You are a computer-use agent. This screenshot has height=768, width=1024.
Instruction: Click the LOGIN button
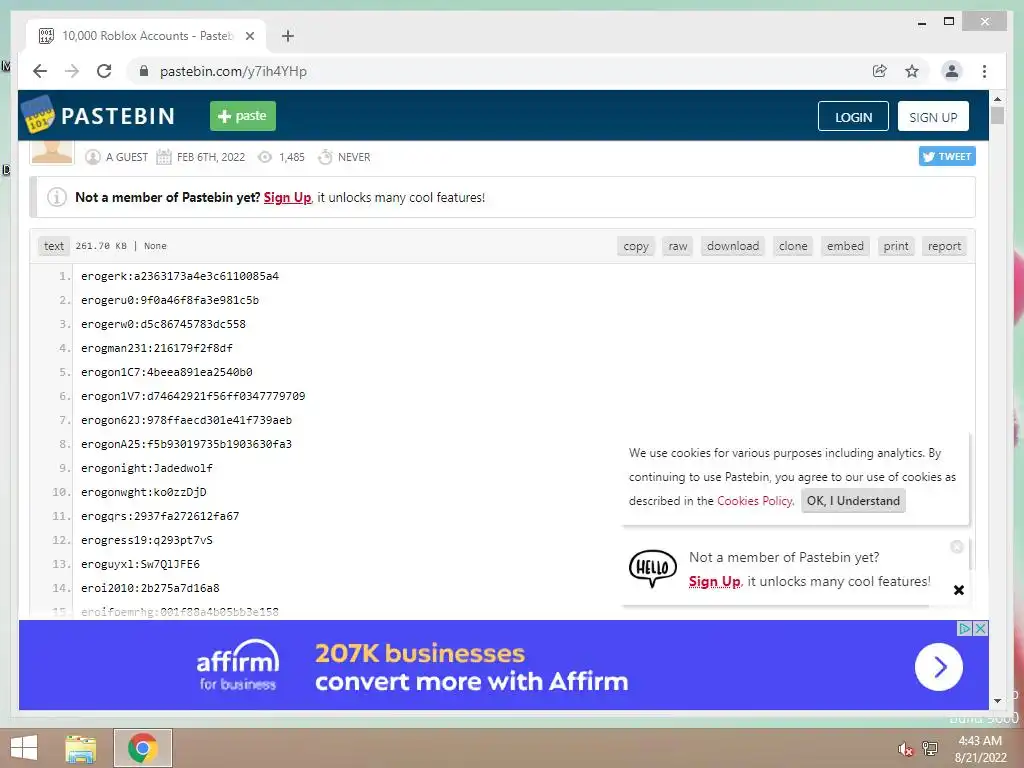853,116
